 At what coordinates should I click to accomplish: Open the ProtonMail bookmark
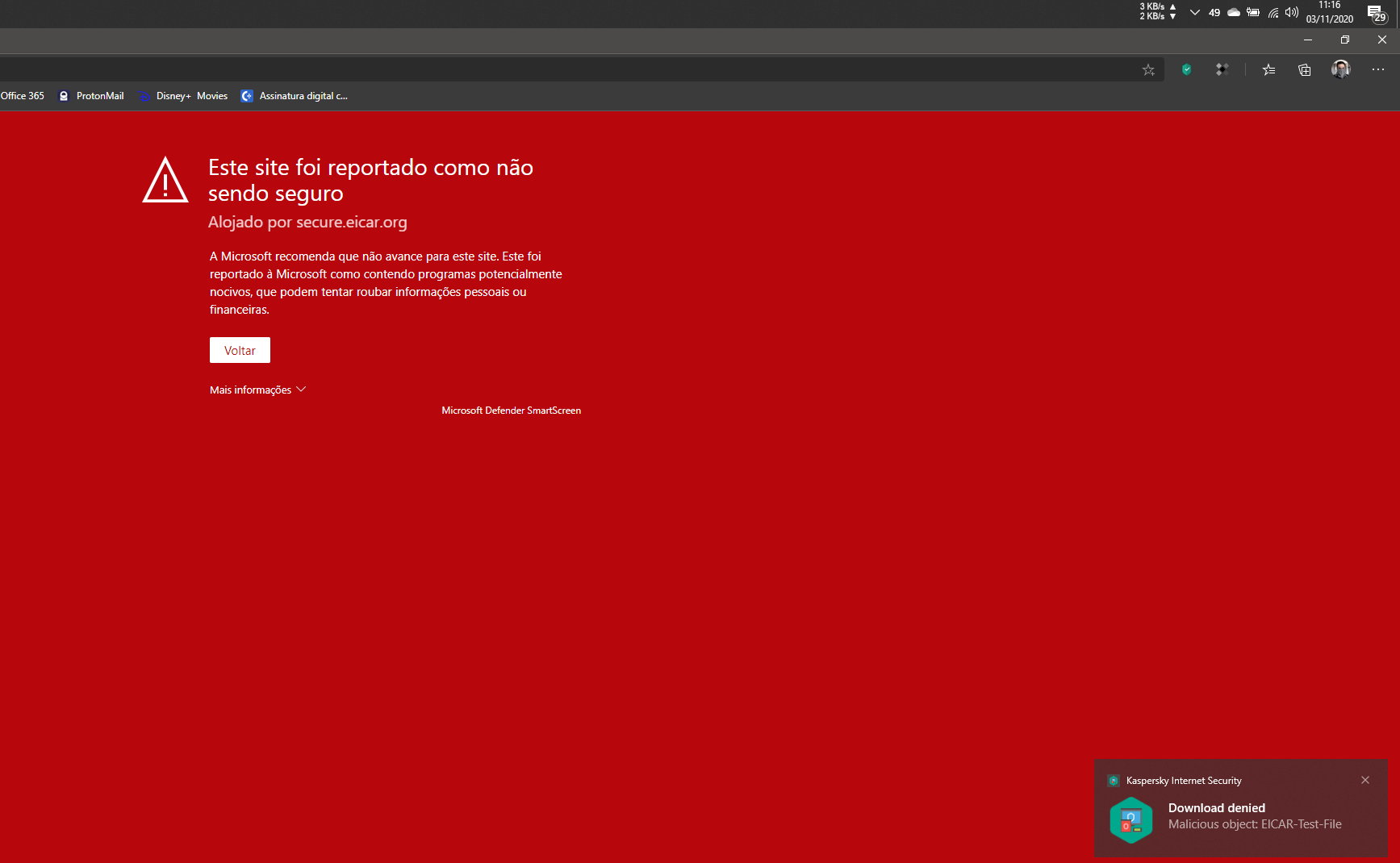91,96
